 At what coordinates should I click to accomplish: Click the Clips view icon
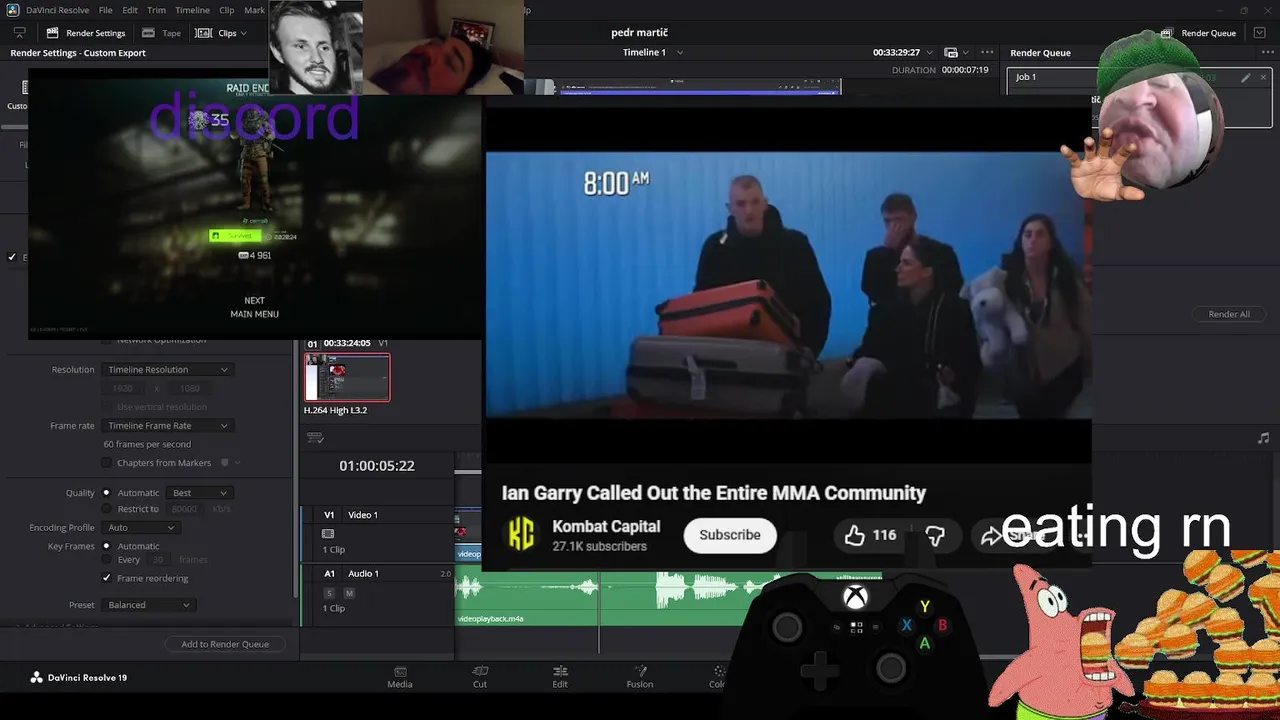(203, 33)
